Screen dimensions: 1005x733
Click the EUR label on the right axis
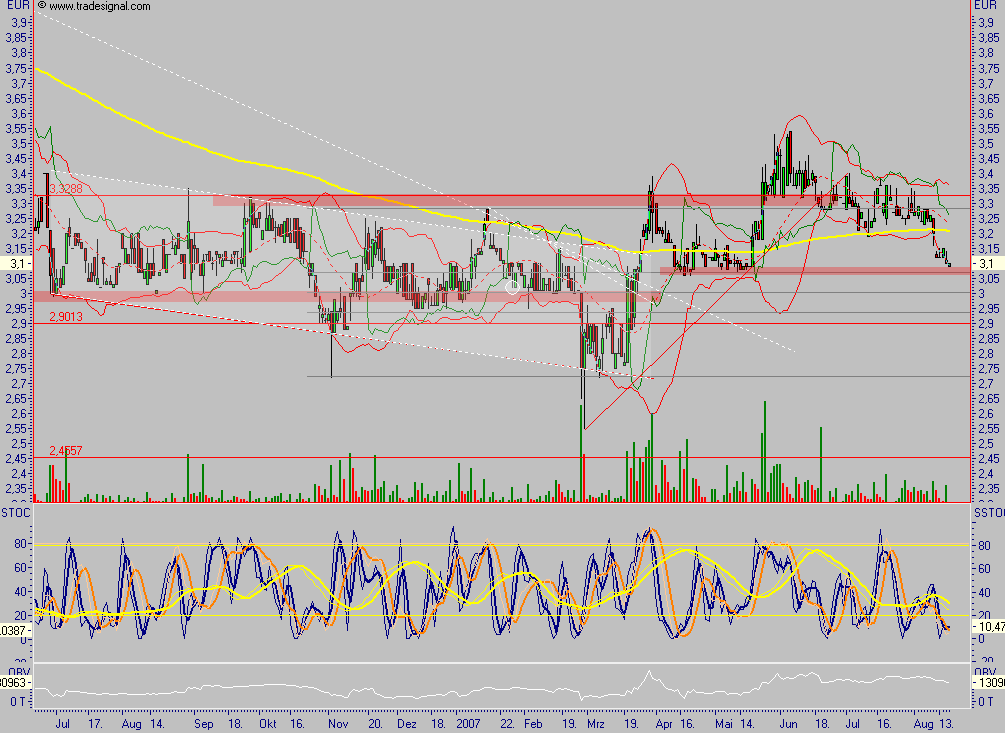[x=986, y=7]
